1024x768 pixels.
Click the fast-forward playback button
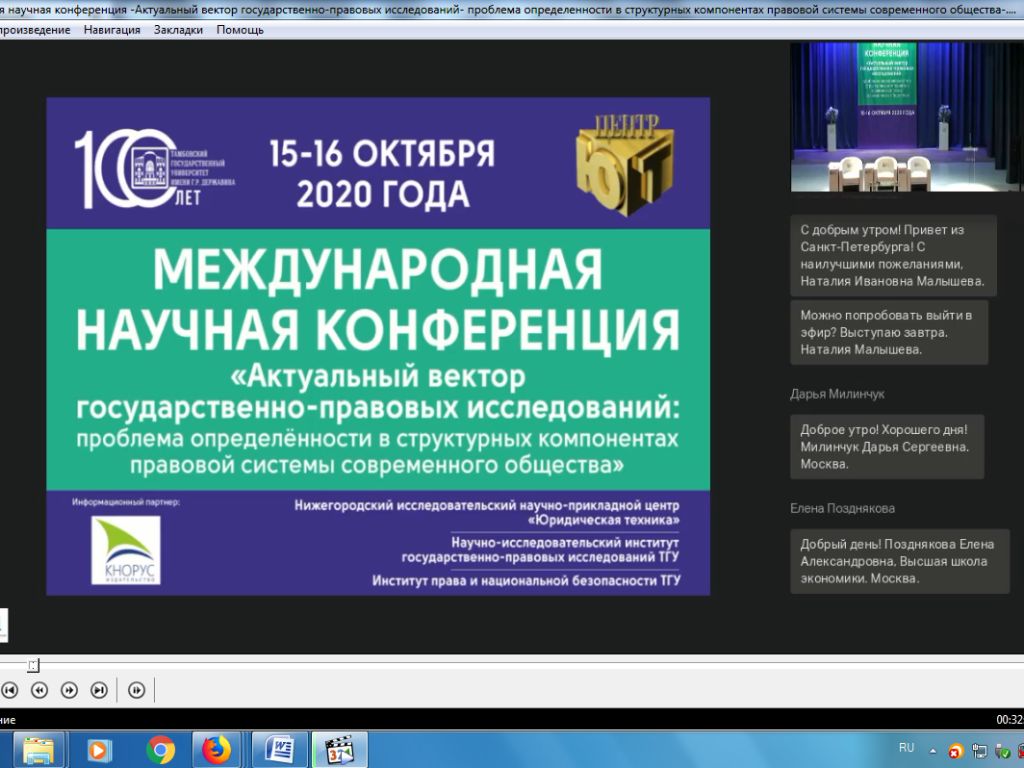pos(69,690)
